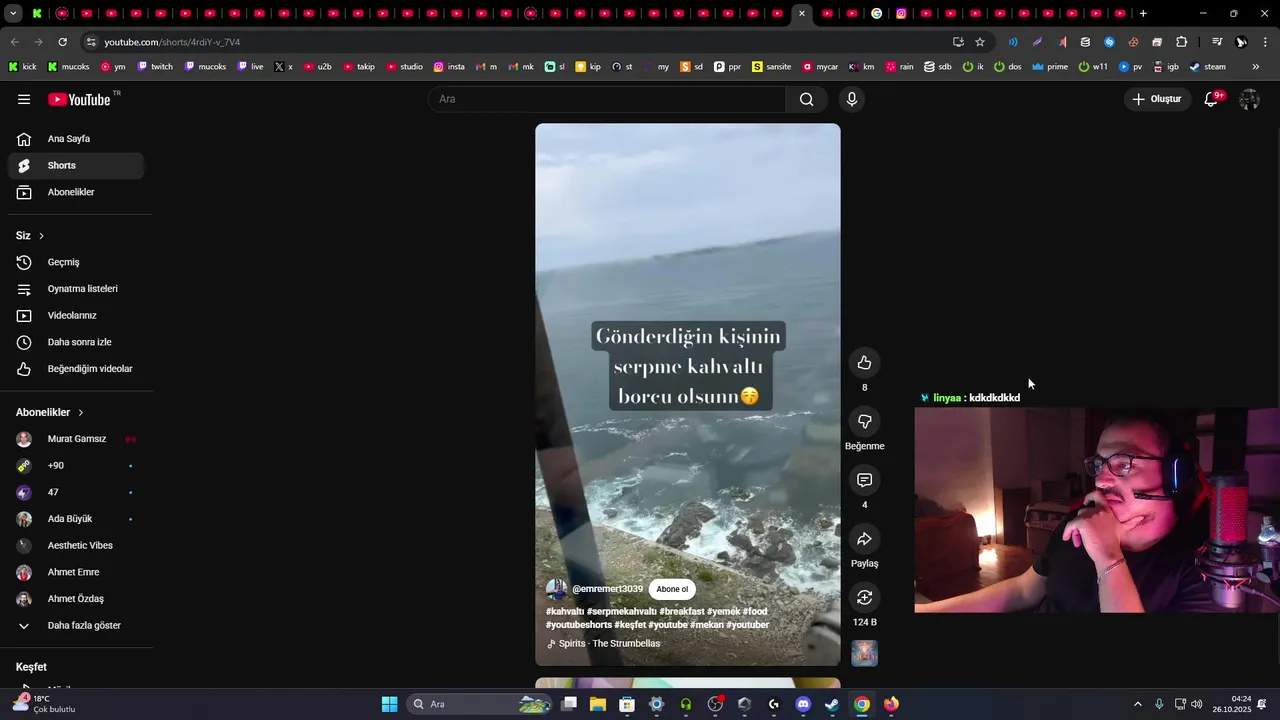
Task: Open the @emremert3039 channel link
Action: click(607, 589)
